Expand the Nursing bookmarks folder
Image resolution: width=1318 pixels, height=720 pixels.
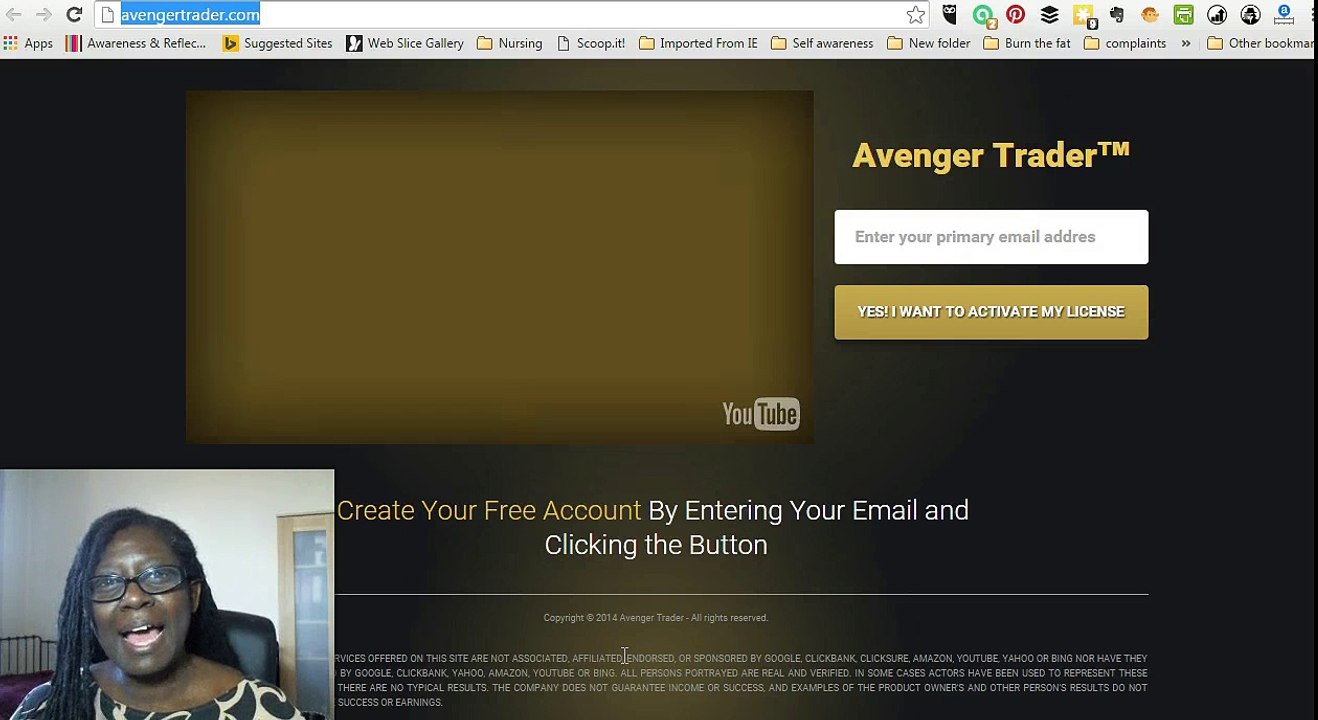(x=510, y=43)
